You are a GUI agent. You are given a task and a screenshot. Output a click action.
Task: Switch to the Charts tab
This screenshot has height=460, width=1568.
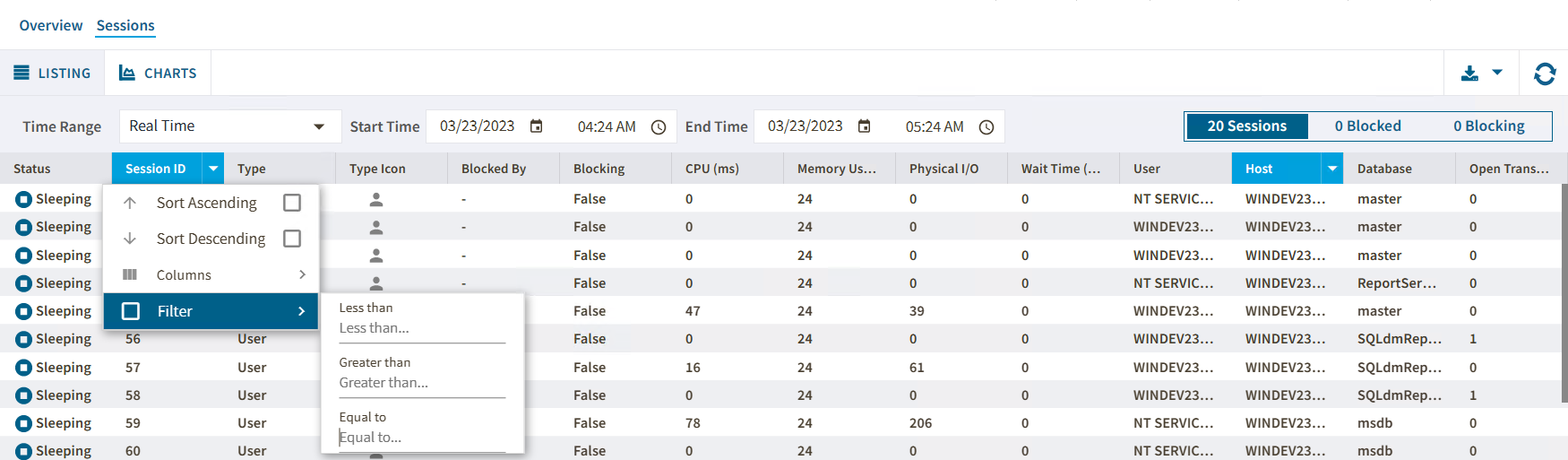tap(159, 74)
